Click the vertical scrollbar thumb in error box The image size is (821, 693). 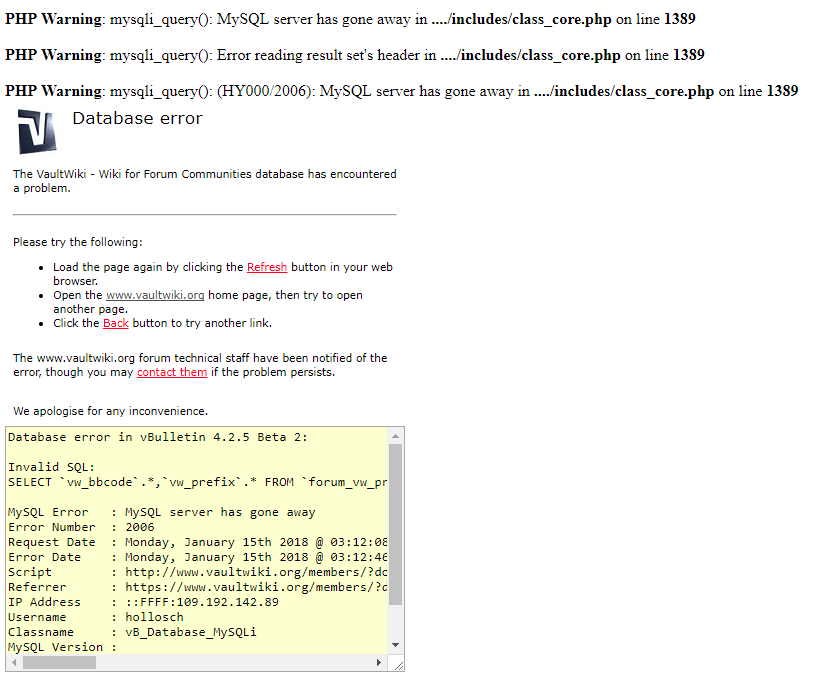pyautogui.click(x=395, y=525)
